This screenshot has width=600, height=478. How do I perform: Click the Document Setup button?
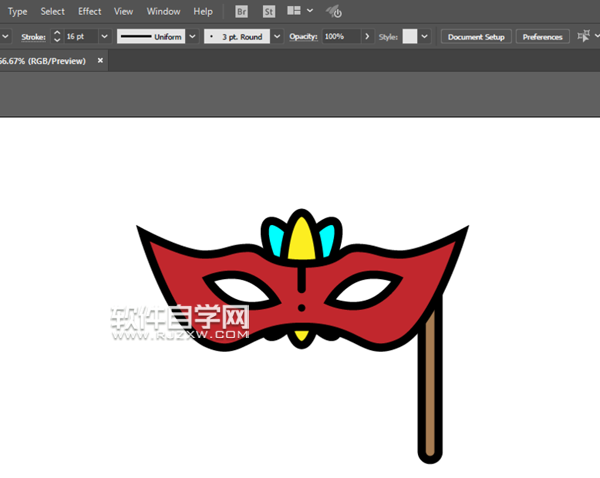pos(476,37)
